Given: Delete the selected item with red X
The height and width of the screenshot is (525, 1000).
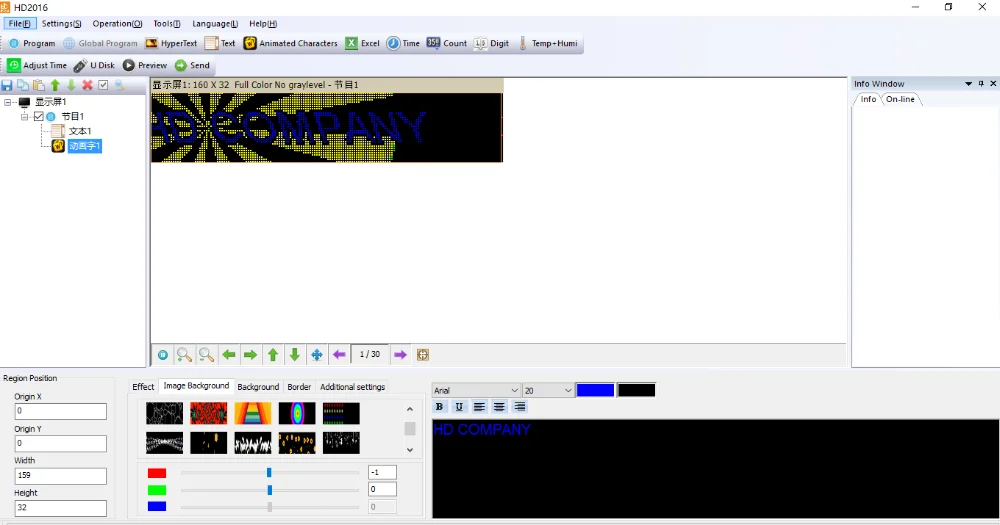Looking at the screenshot, I should coord(87,85).
